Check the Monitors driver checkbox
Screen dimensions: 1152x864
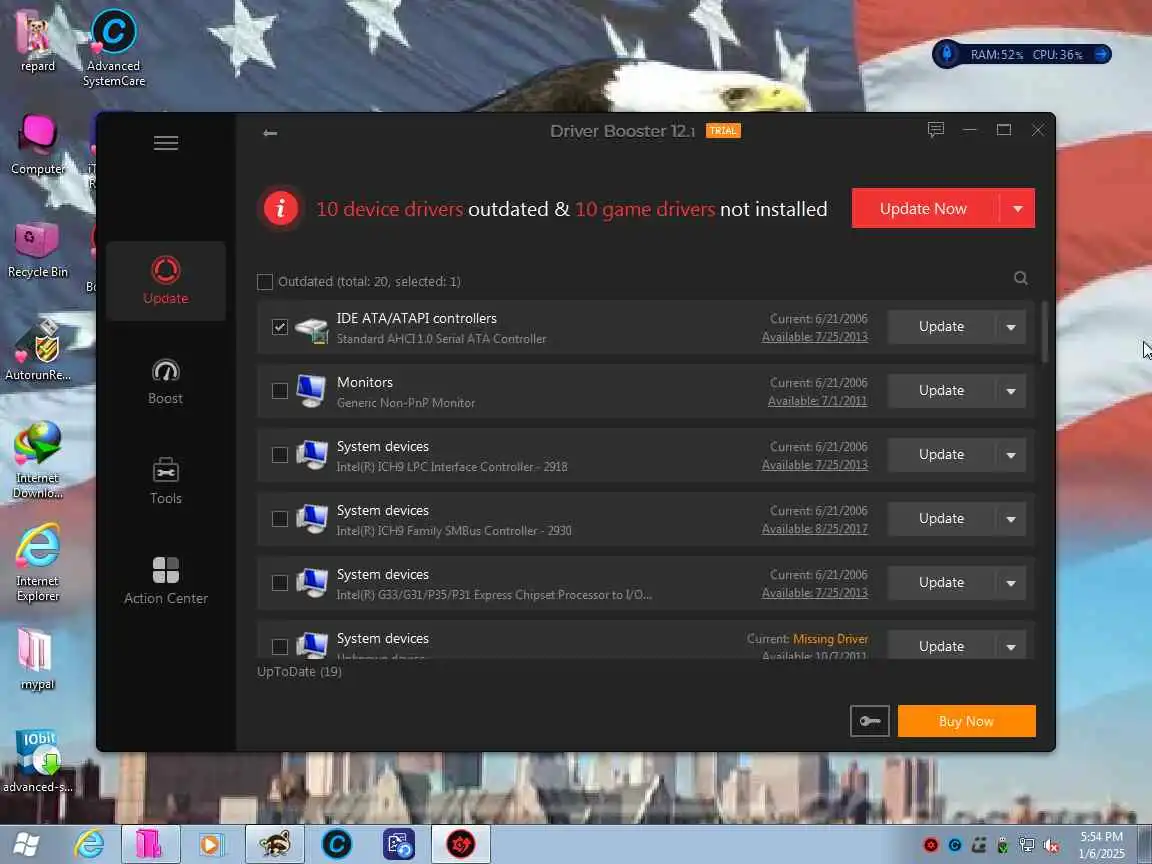point(279,391)
